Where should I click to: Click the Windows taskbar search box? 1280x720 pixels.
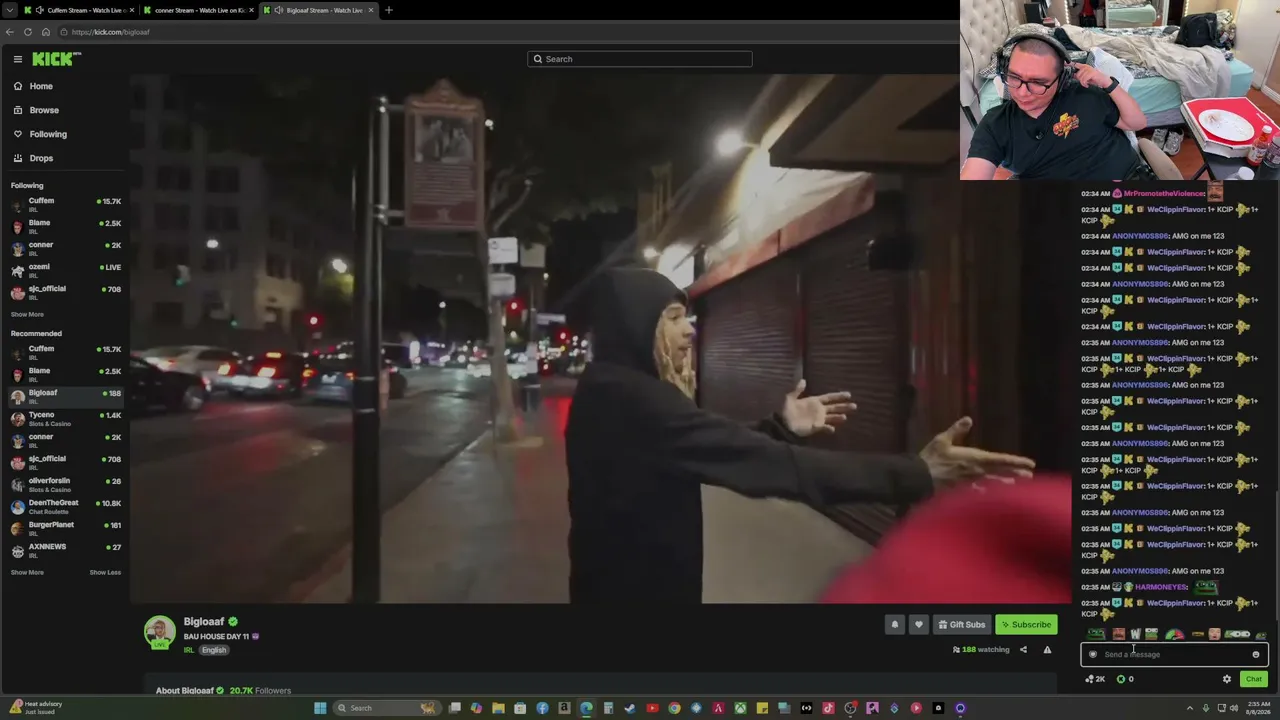(x=387, y=708)
